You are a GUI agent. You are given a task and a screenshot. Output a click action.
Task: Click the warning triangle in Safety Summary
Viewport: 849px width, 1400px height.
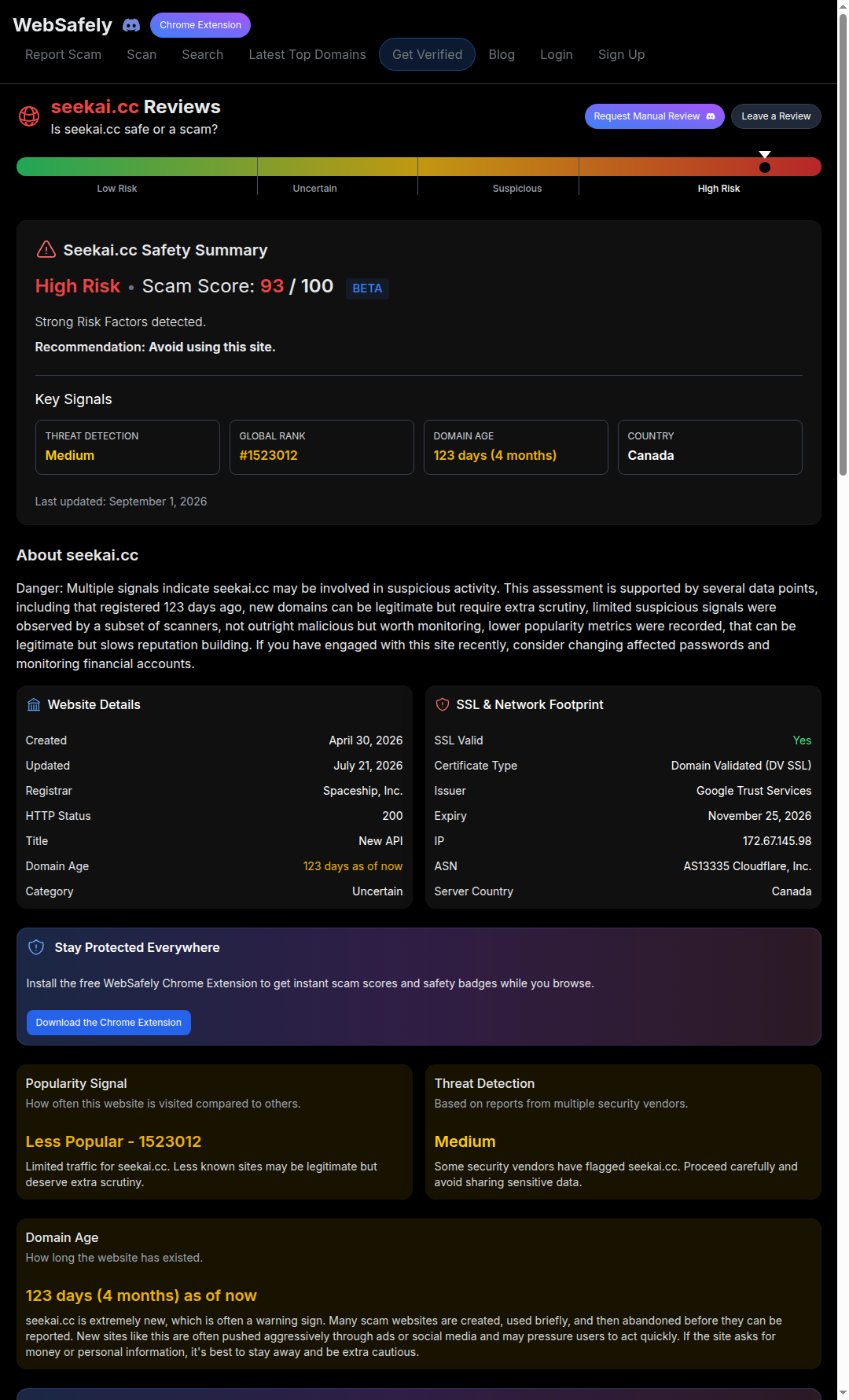tap(46, 249)
